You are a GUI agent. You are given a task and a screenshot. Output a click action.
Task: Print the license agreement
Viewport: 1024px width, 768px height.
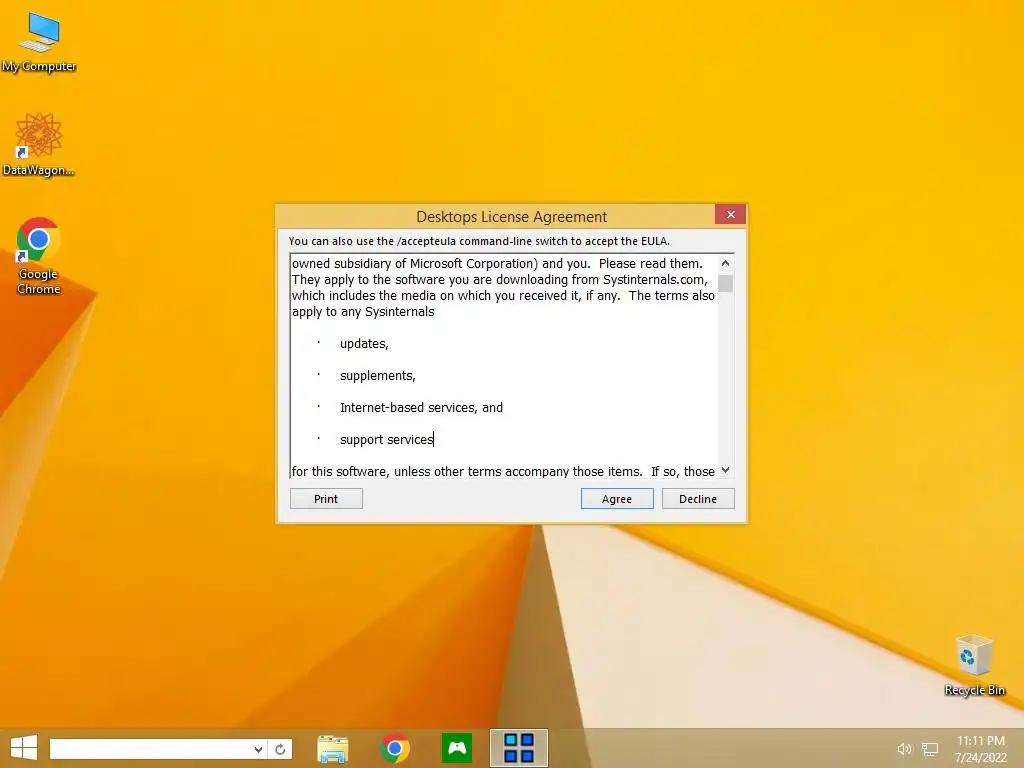click(326, 499)
